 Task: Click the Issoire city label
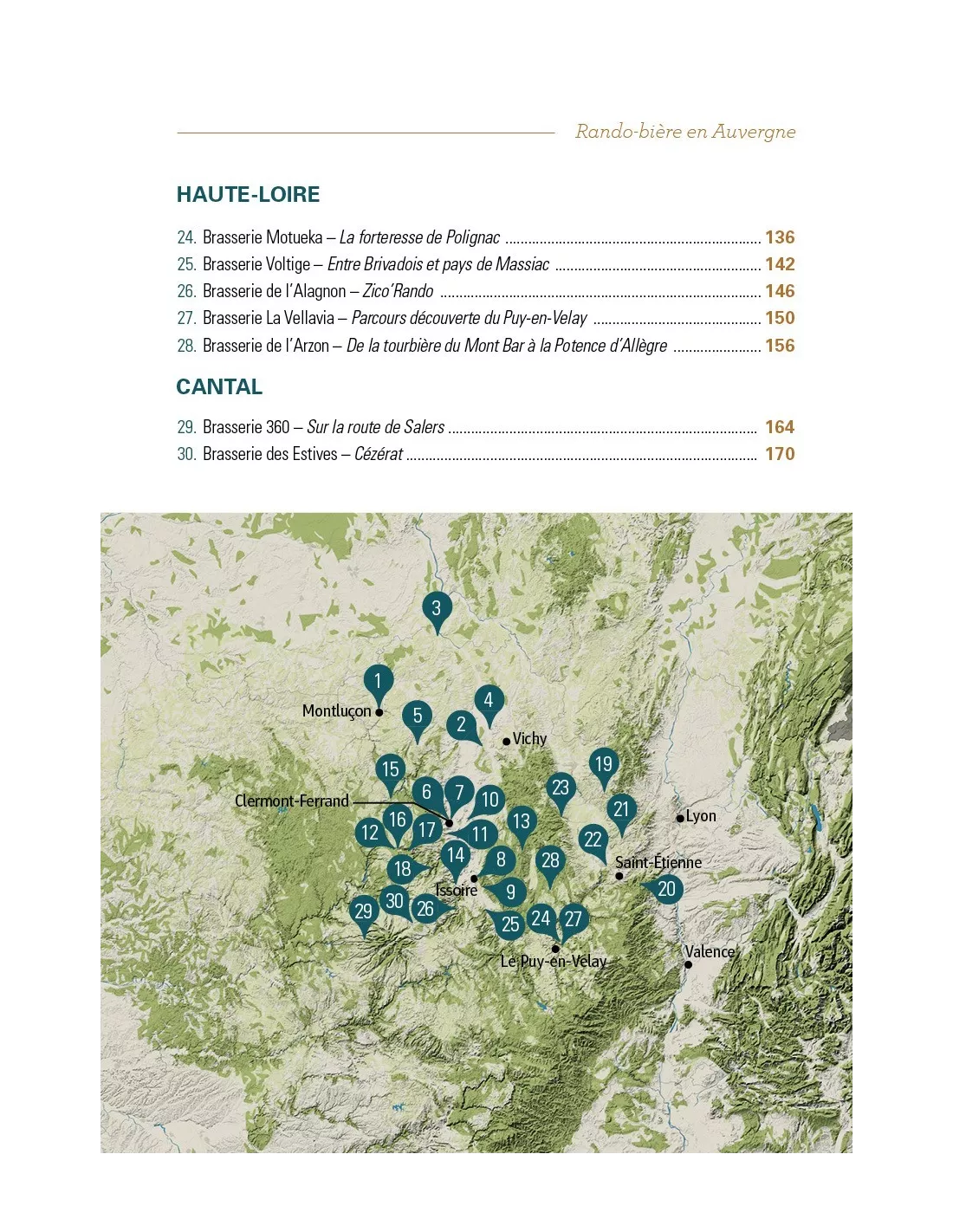[457, 891]
